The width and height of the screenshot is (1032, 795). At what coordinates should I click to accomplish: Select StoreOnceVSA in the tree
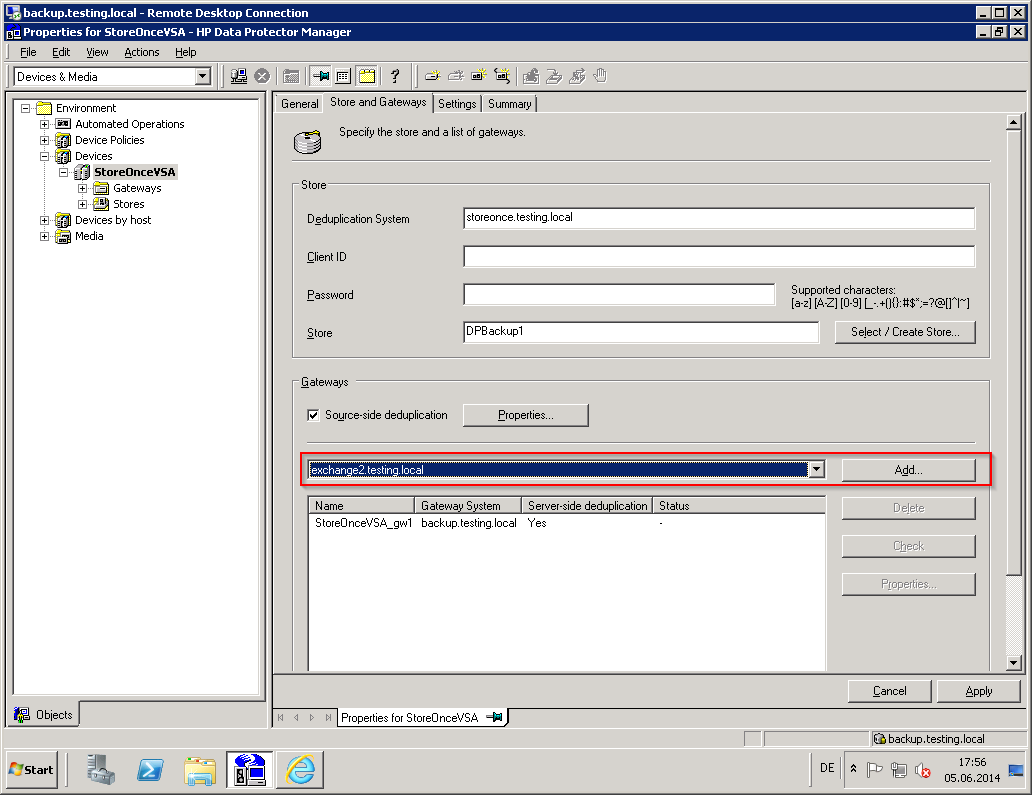click(x=134, y=172)
